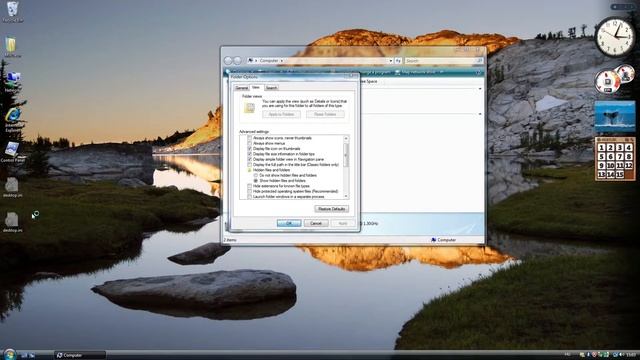Image resolution: width=640 pixels, height=360 pixels.
Task: Click tile 6 in the puzzle gadget
Action: [x=611, y=156]
